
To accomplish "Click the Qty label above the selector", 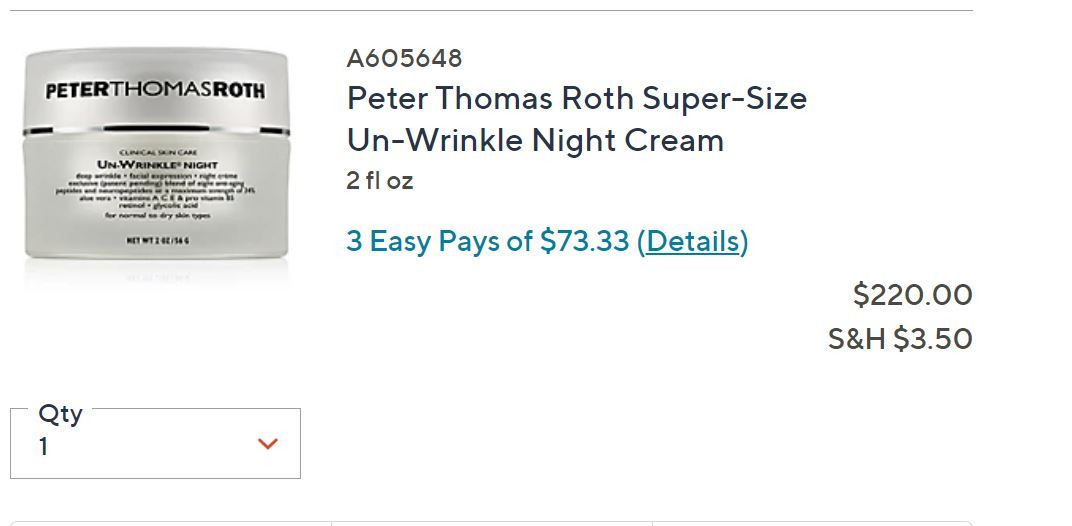I will 60,413.
